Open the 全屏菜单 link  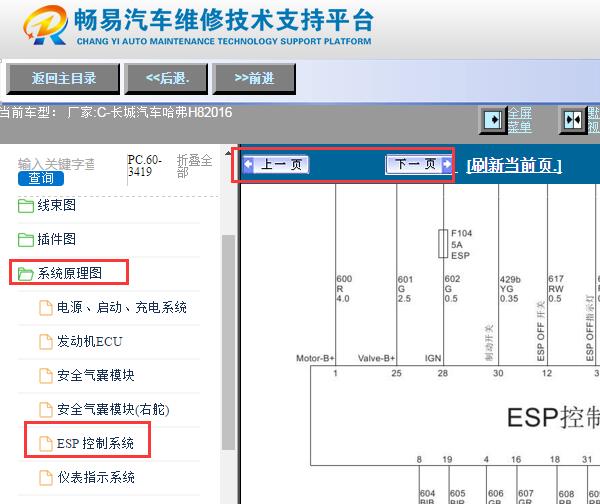click(520, 120)
